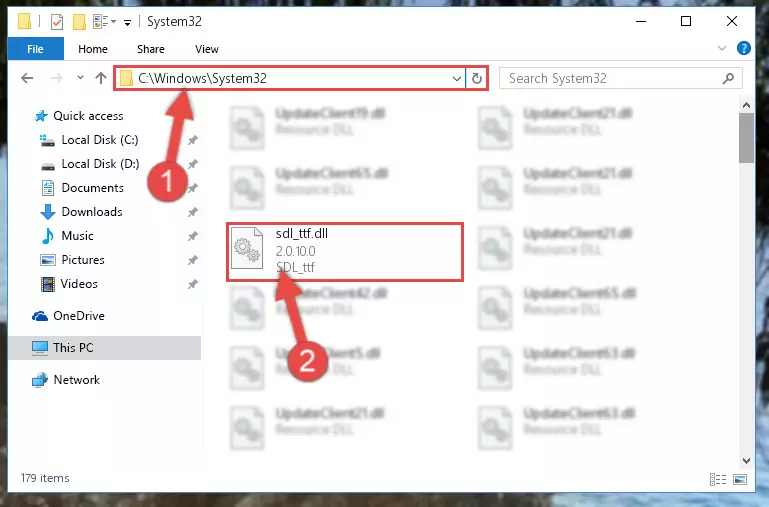Switch to details view icon
The height and width of the screenshot is (507, 769).
click(x=718, y=479)
